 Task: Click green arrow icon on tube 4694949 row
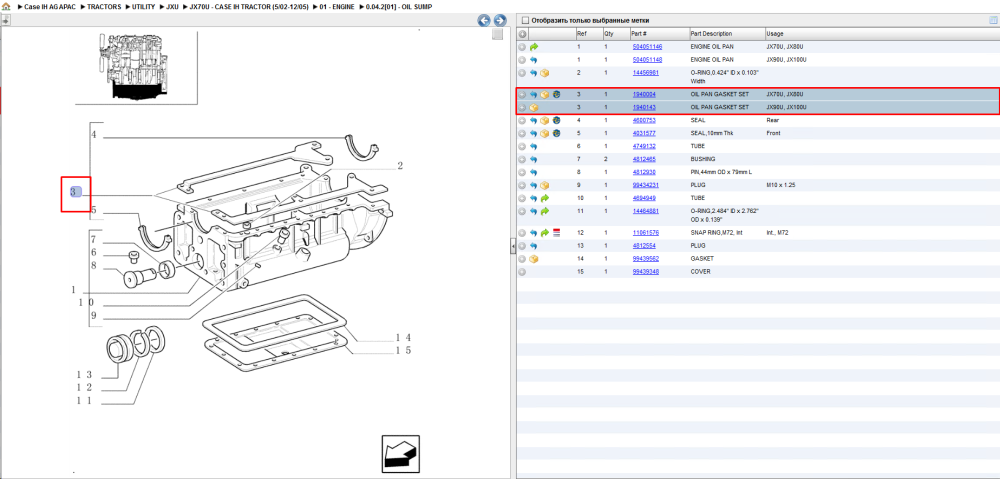click(x=545, y=198)
